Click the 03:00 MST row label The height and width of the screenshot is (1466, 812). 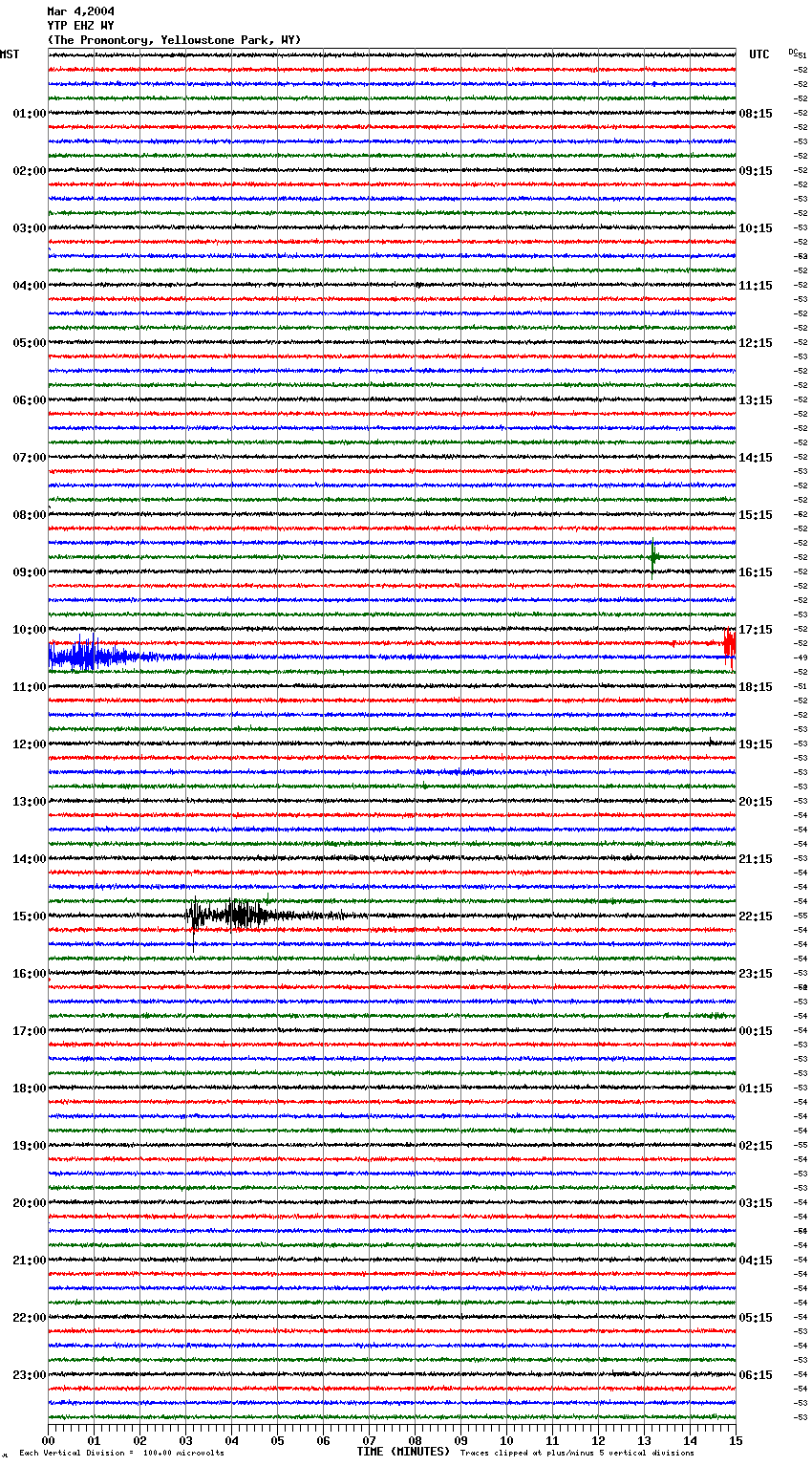(x=30, y=228)
